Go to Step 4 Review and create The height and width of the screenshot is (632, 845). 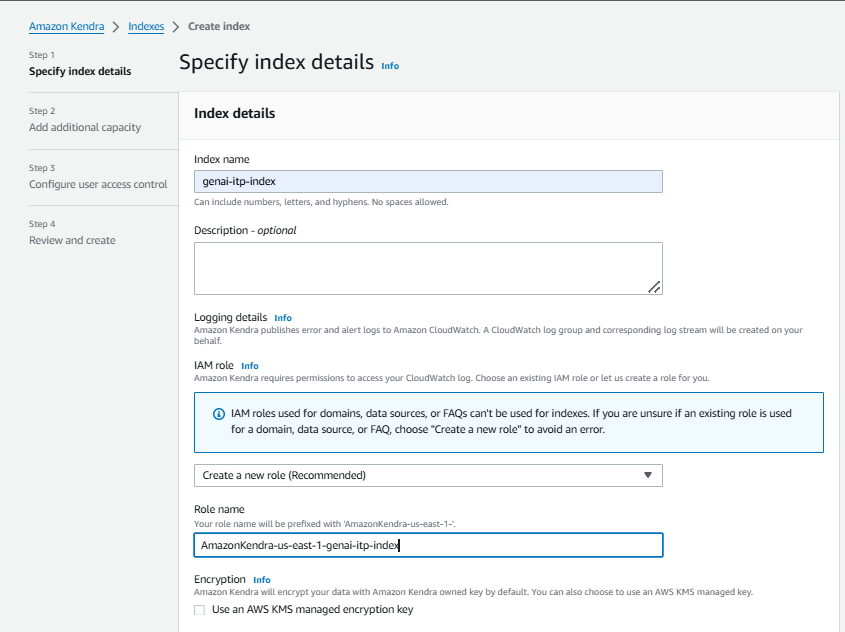click(x=72, y=240)
